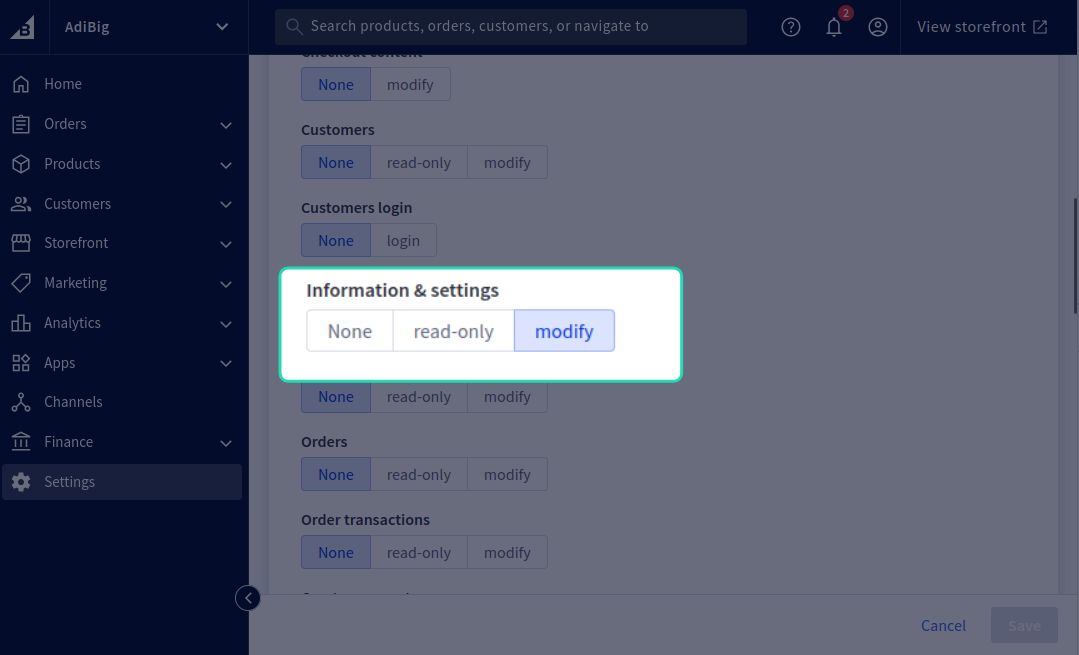The height and width of the screenshot is (655, 1079).
Task: Set Checkout content permission to modify
Action: click(410, 84)
